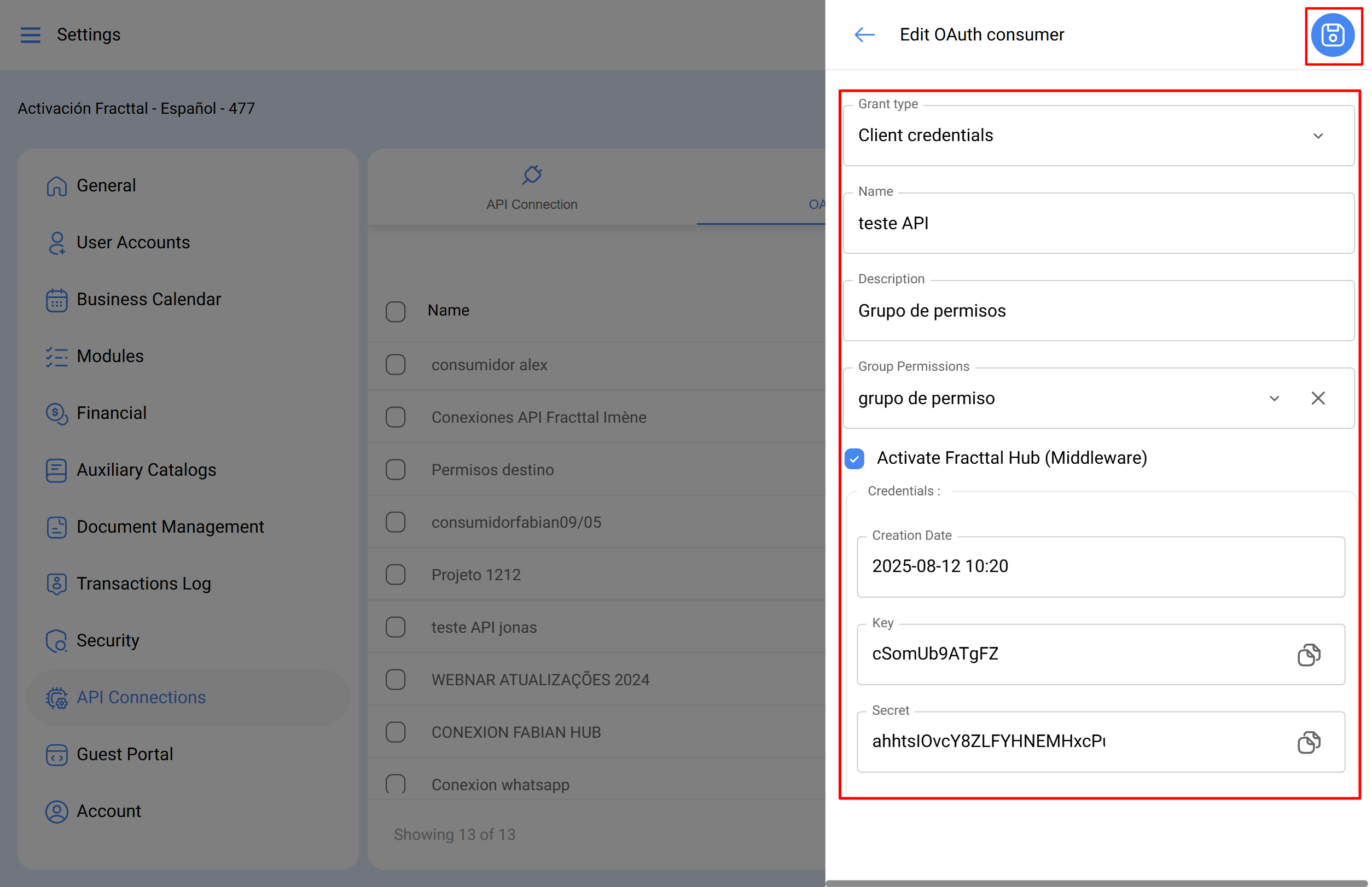This screenshot has width=1372, height=887.
Task: Click the Security shield icon
Action: pos(56,640)
